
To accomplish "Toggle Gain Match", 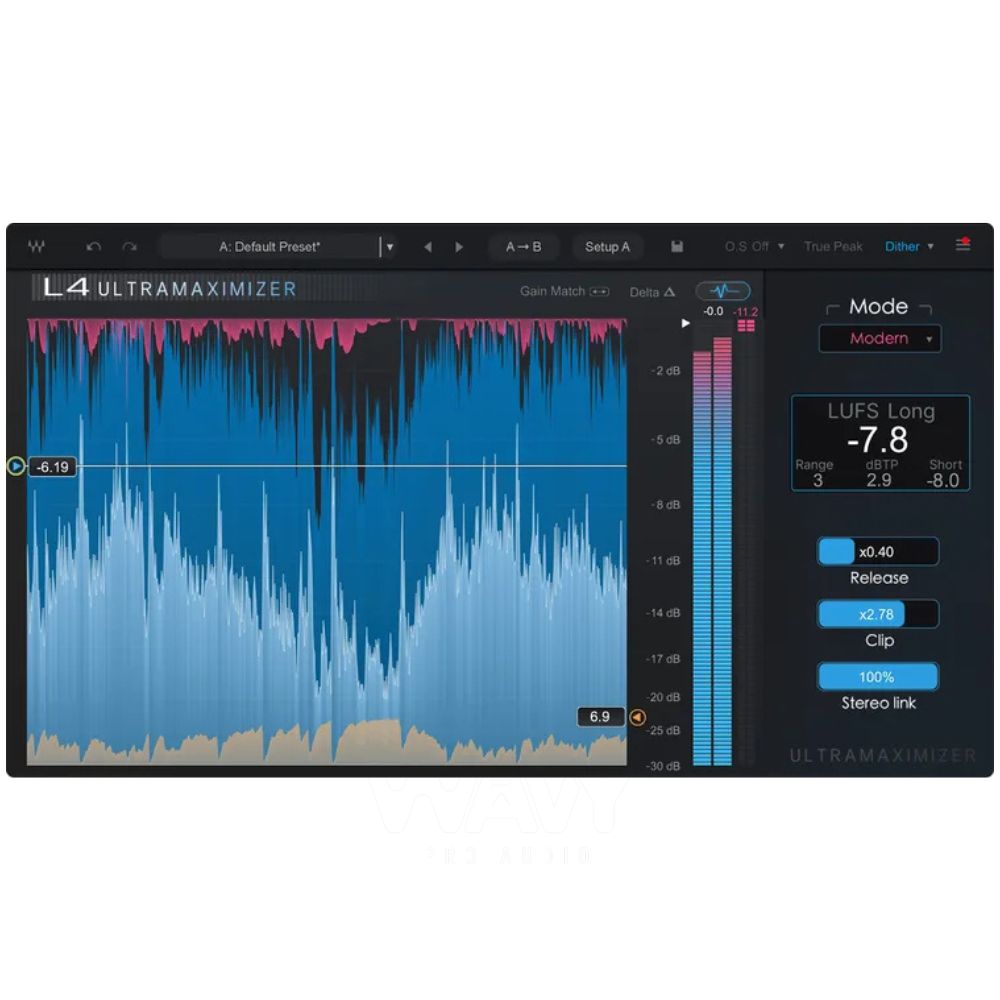I will (564, 292).
